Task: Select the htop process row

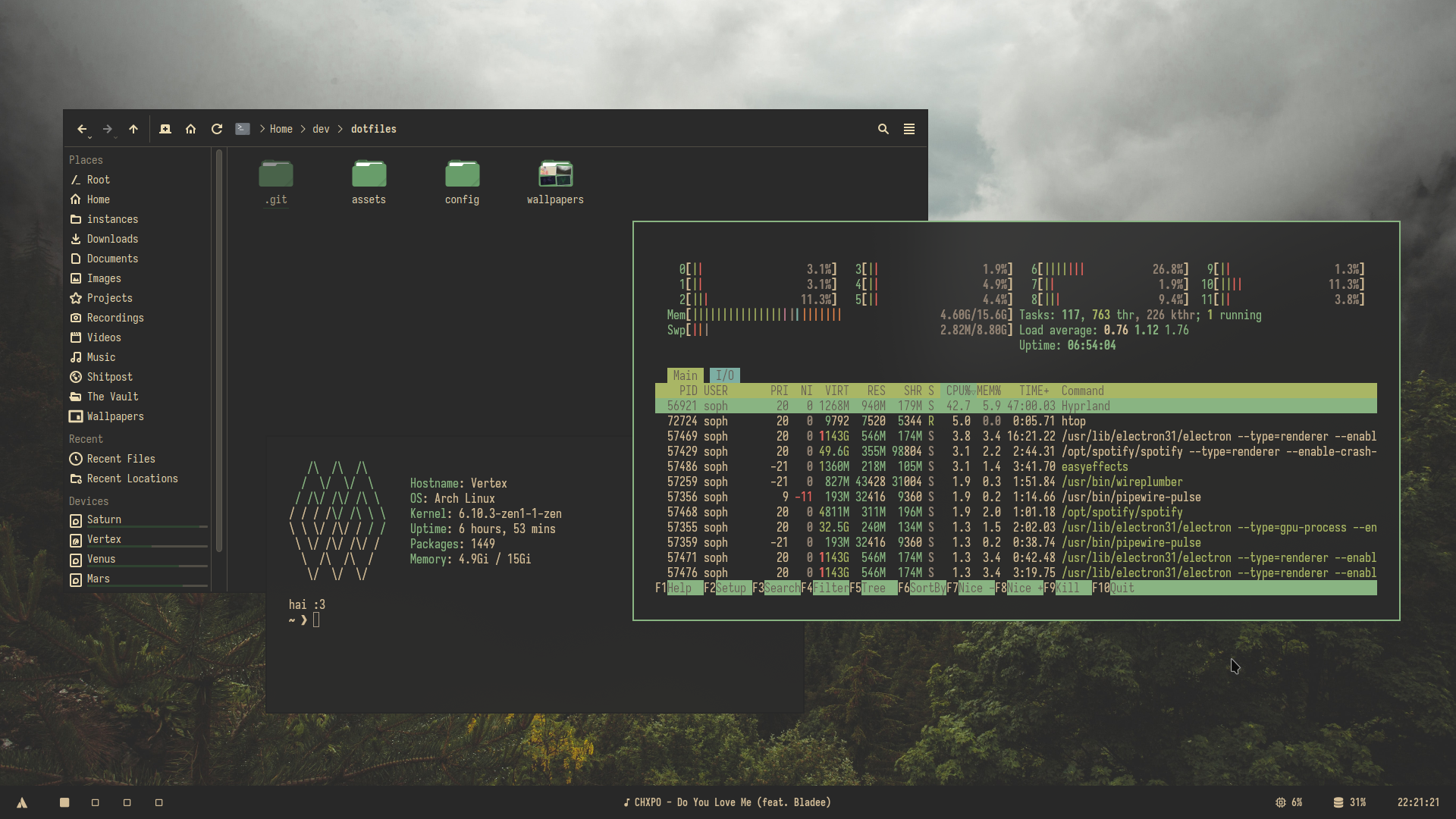Action: [1016, 421]
